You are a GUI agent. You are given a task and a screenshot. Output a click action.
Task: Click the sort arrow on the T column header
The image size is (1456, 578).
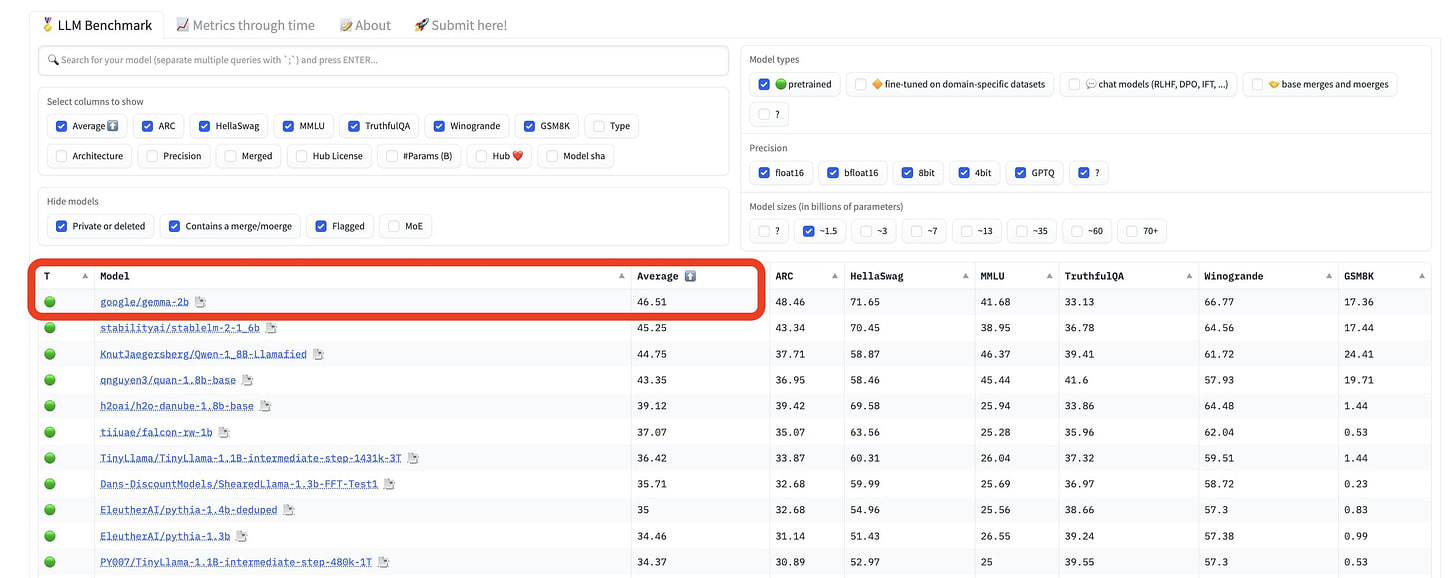[x=85, y=276]
